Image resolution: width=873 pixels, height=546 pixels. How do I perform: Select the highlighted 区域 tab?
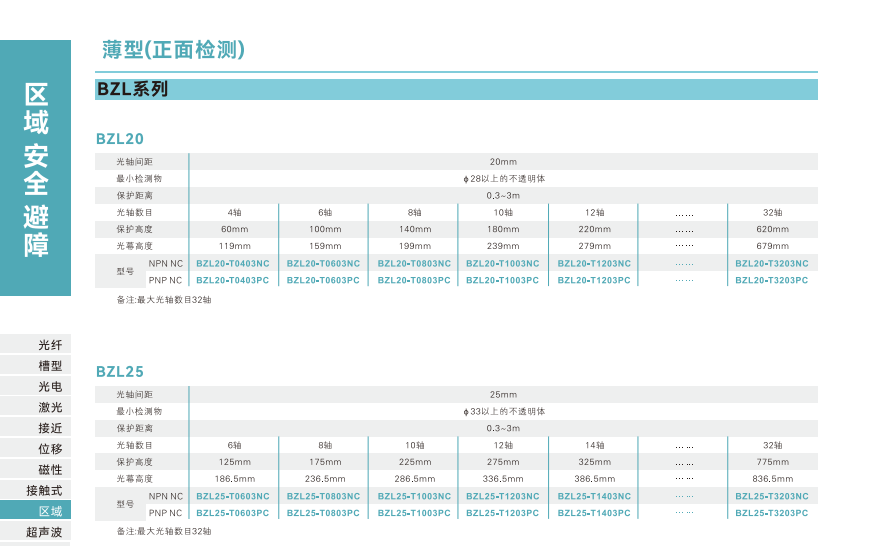(x=50, y=512)
